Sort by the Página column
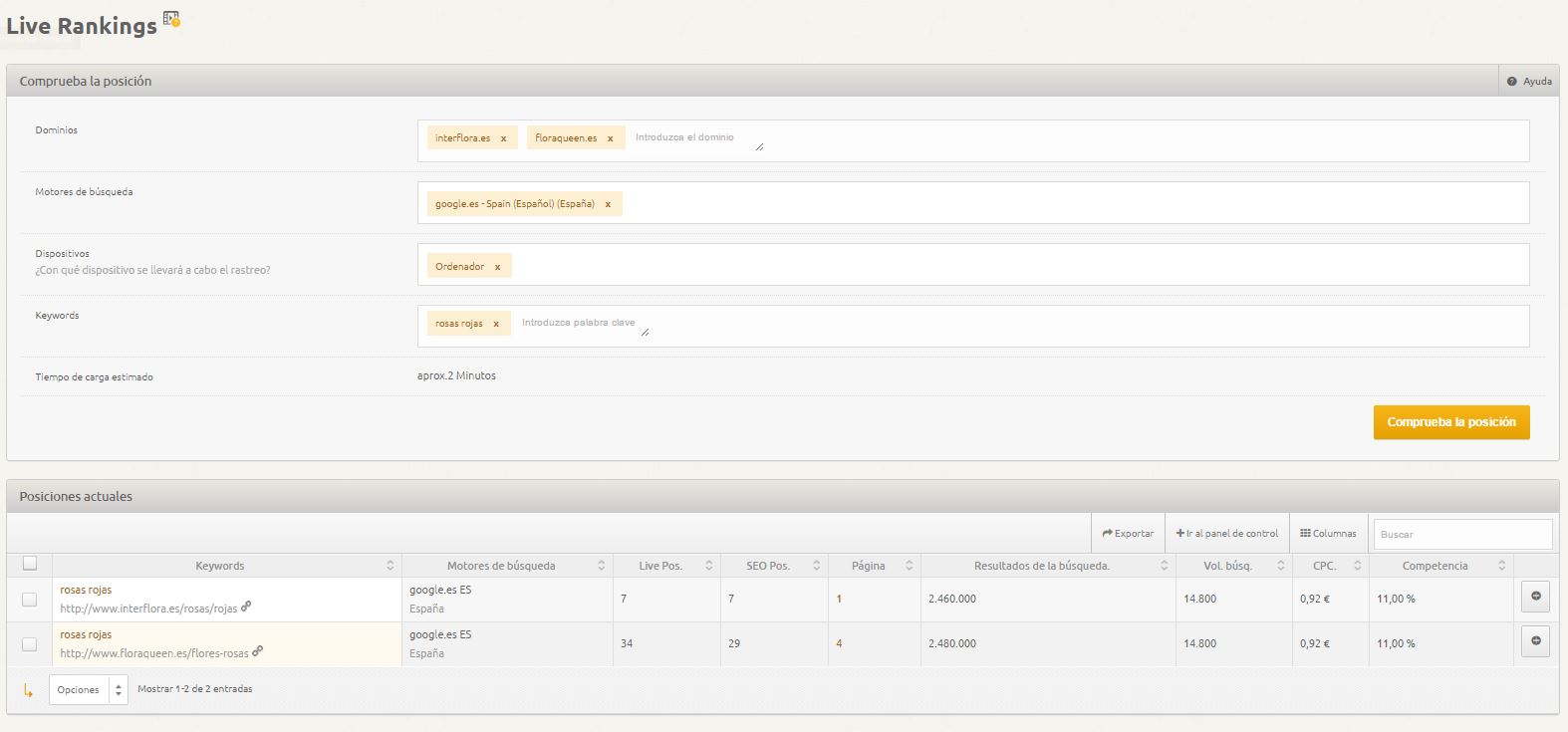This screenshot has width=1568, height=732. pos(875,566)
